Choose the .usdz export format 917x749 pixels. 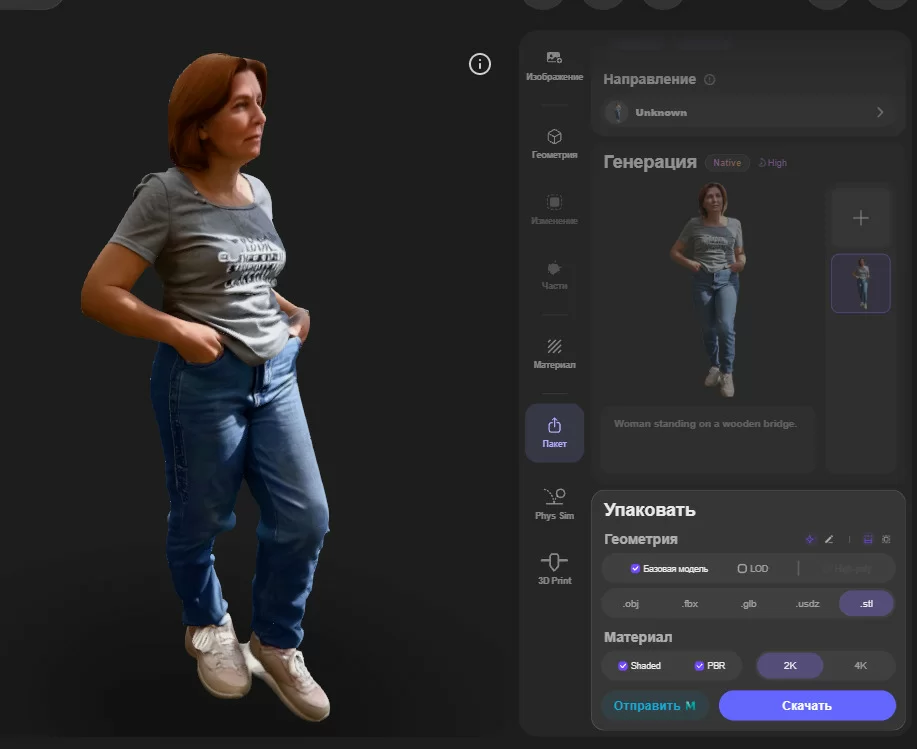coord(808,603)
